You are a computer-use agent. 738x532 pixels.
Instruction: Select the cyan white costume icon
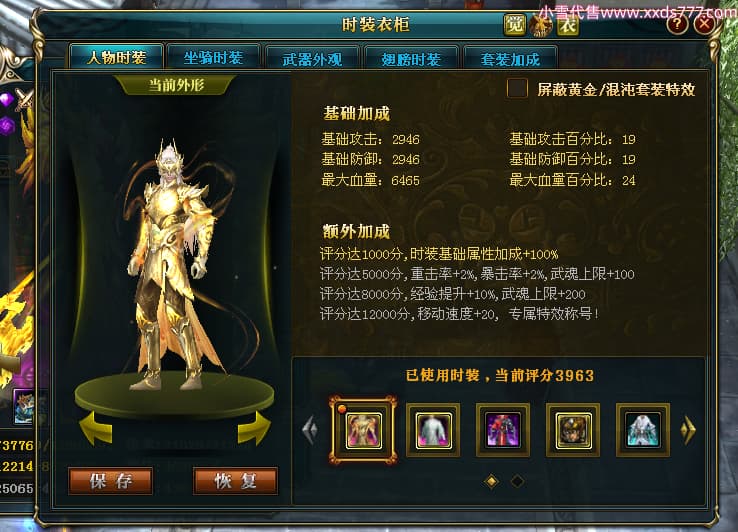click(x=643, y=430)
